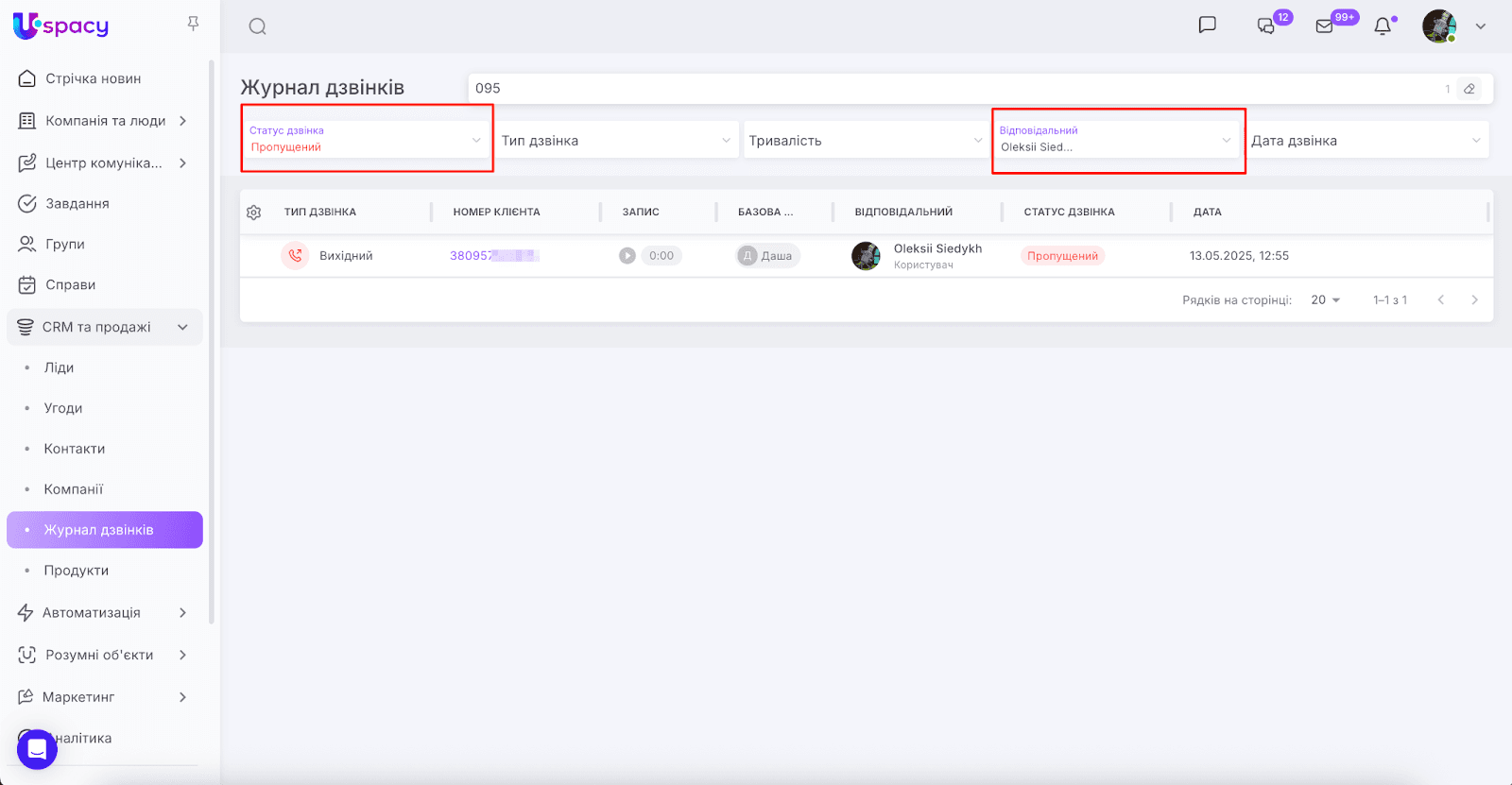Open the mail inbox icon with 99+ badge
This screenshot has width=1512, height=785.
(1325, 26)
